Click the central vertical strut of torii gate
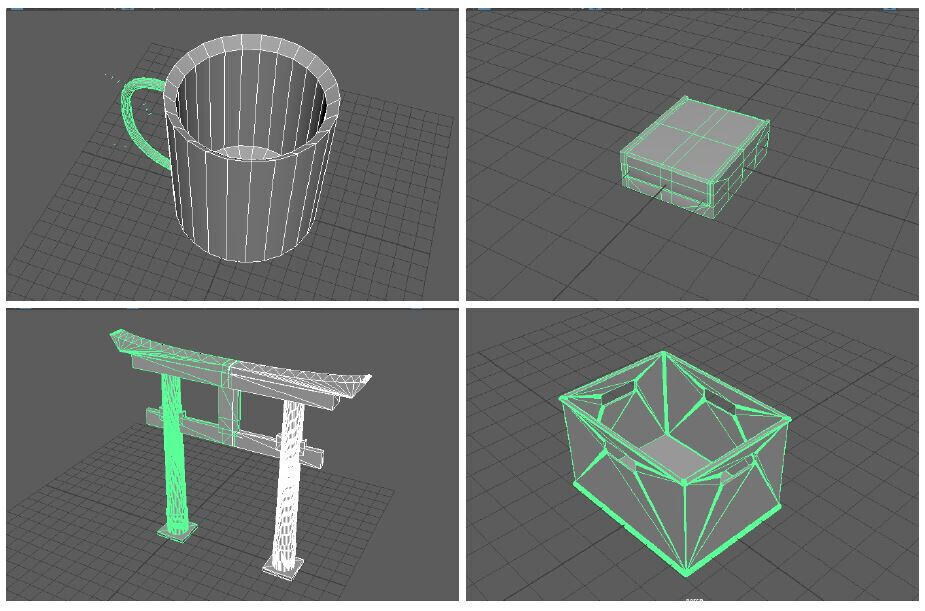The image size is (925, 611). pos(229,418)
